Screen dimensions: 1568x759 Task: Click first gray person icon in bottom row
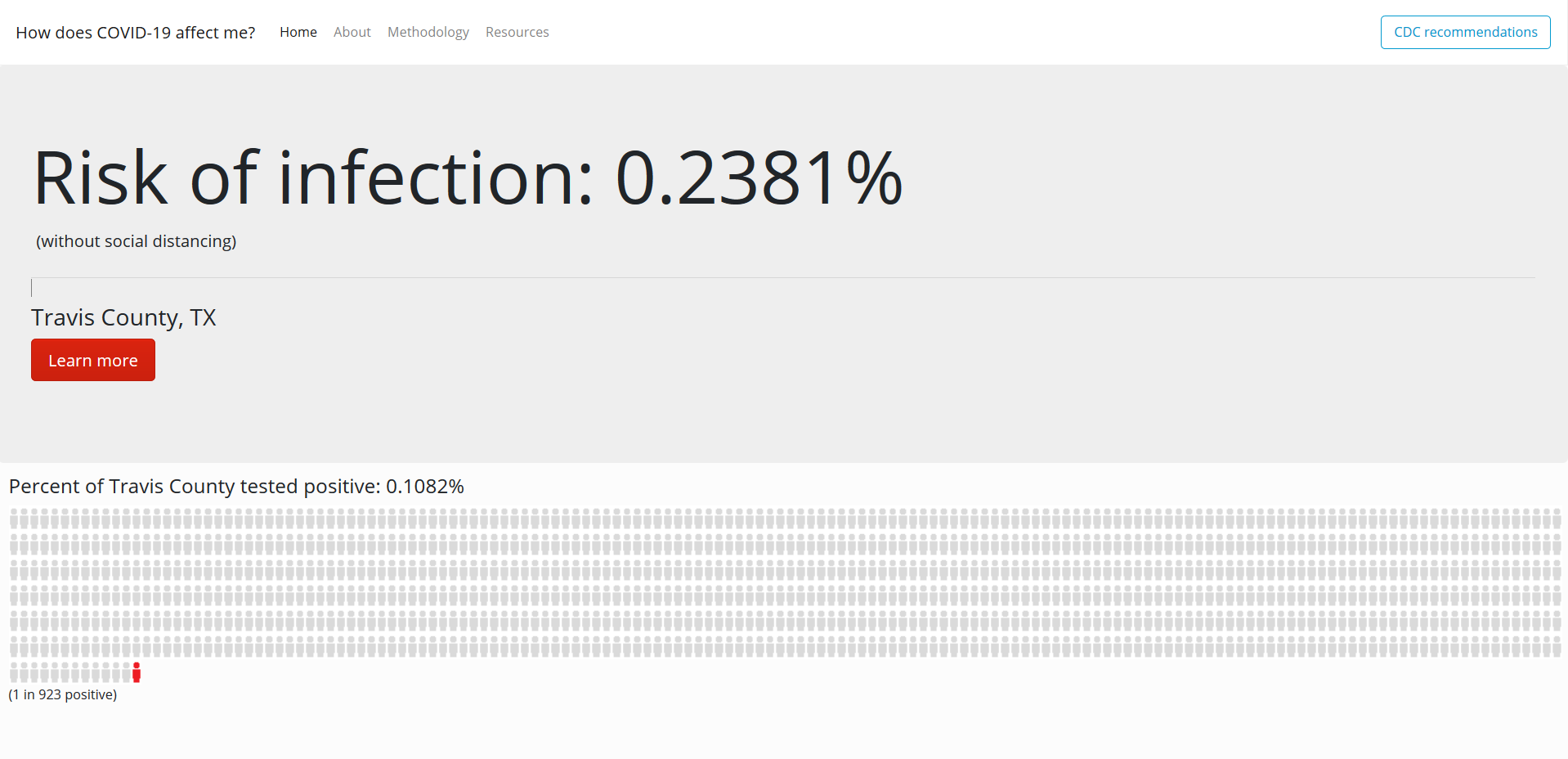(14, 672)
